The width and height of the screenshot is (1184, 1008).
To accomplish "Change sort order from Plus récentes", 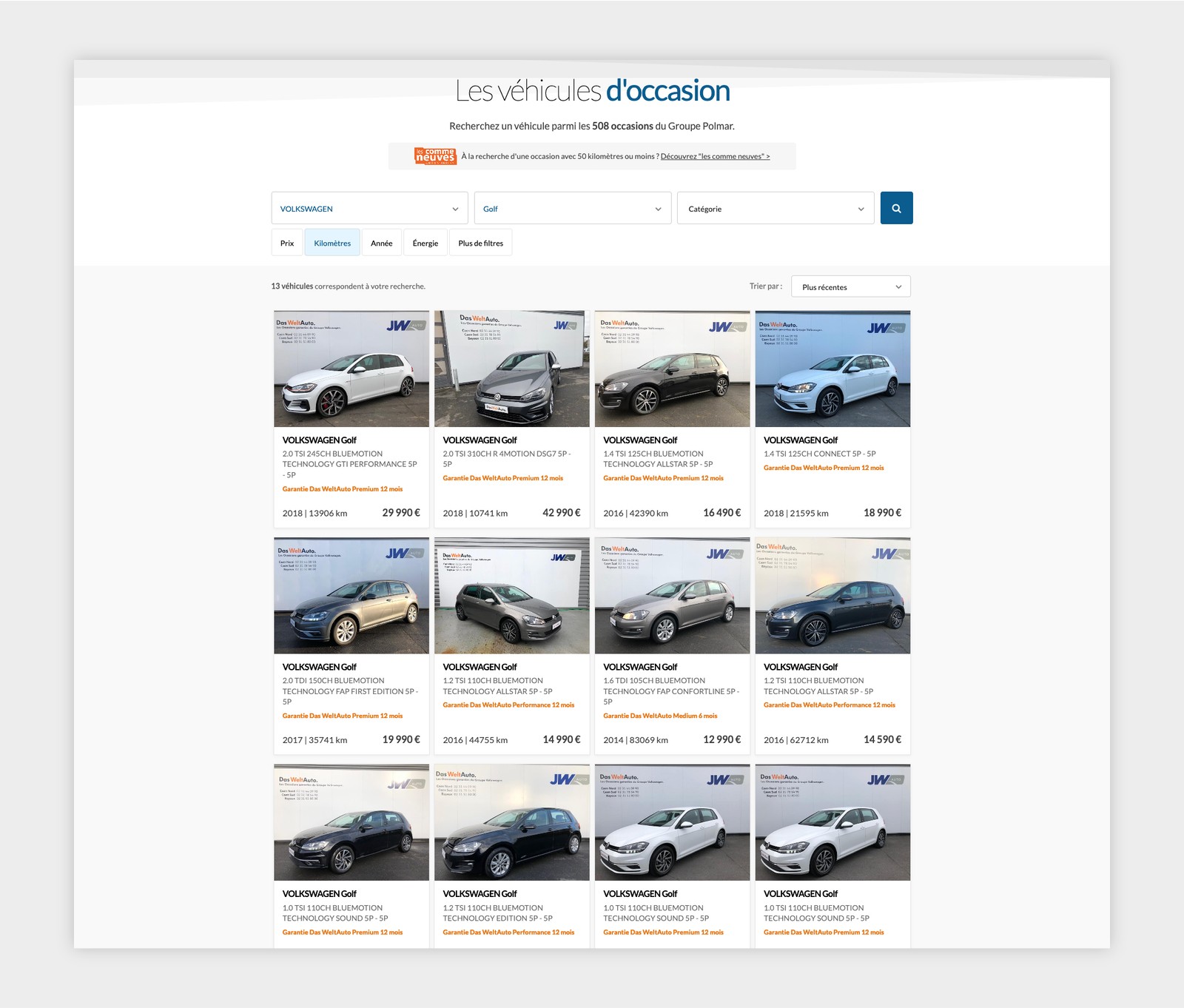I will tap(850, 286).
